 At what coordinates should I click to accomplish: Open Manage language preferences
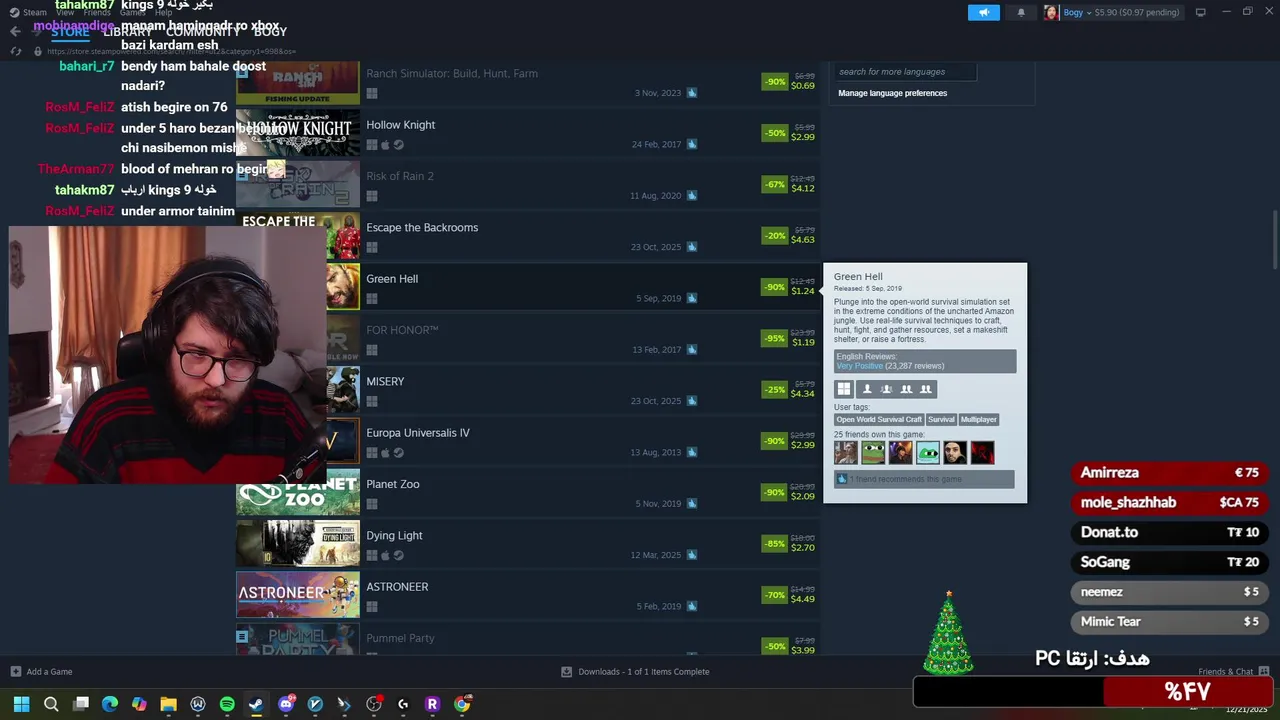tap(892, 93)
